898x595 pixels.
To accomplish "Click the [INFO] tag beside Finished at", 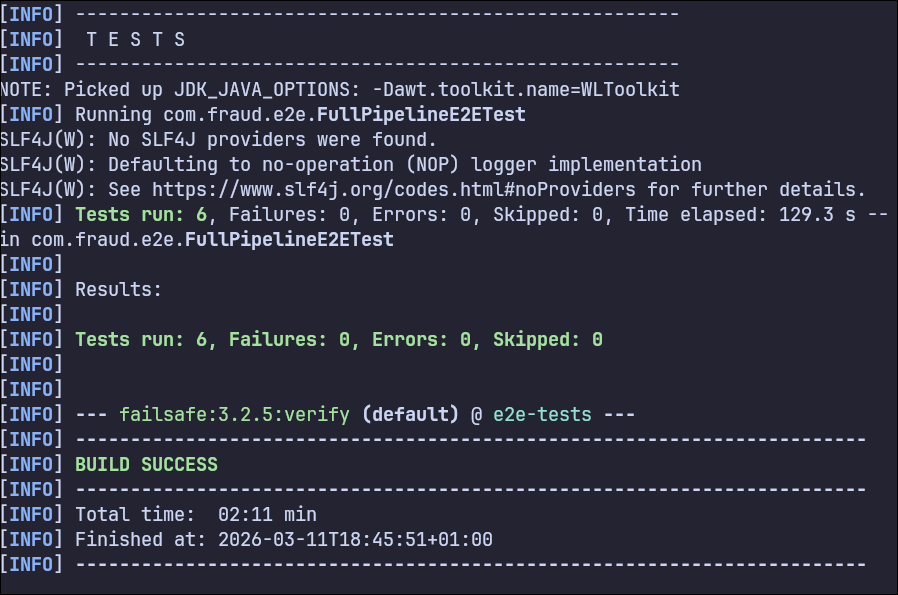I will click(32, 539).
